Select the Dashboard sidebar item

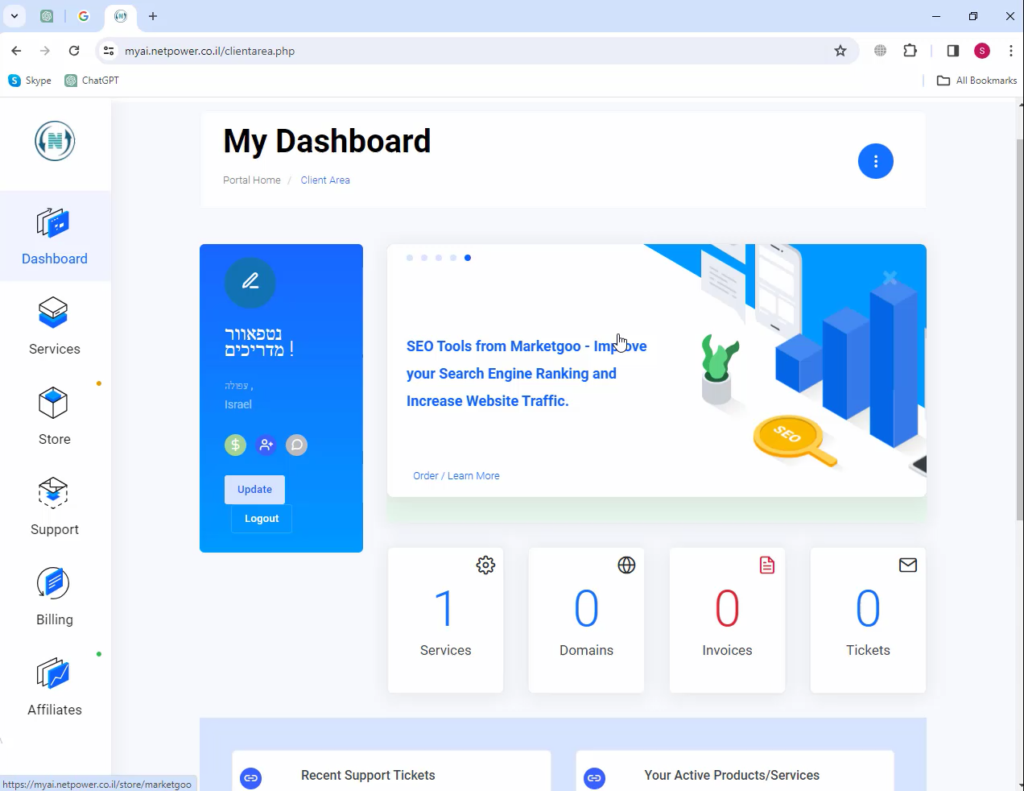pos(55,236)
